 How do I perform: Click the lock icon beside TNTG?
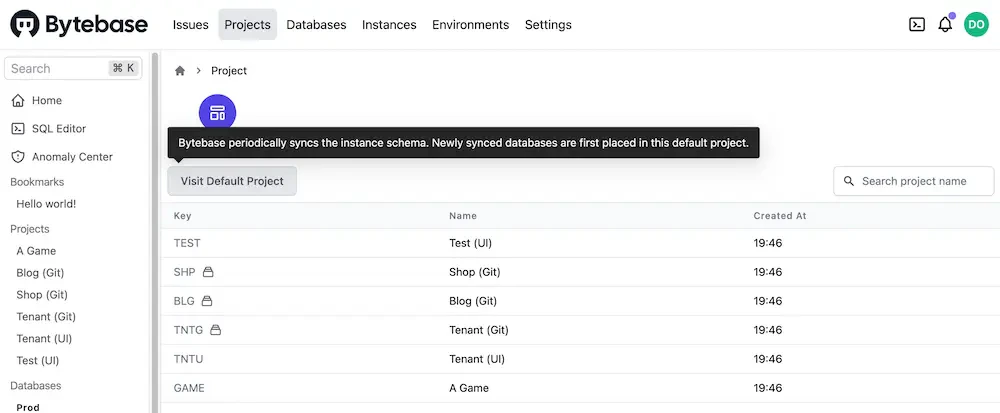click(x=215, y=330)
